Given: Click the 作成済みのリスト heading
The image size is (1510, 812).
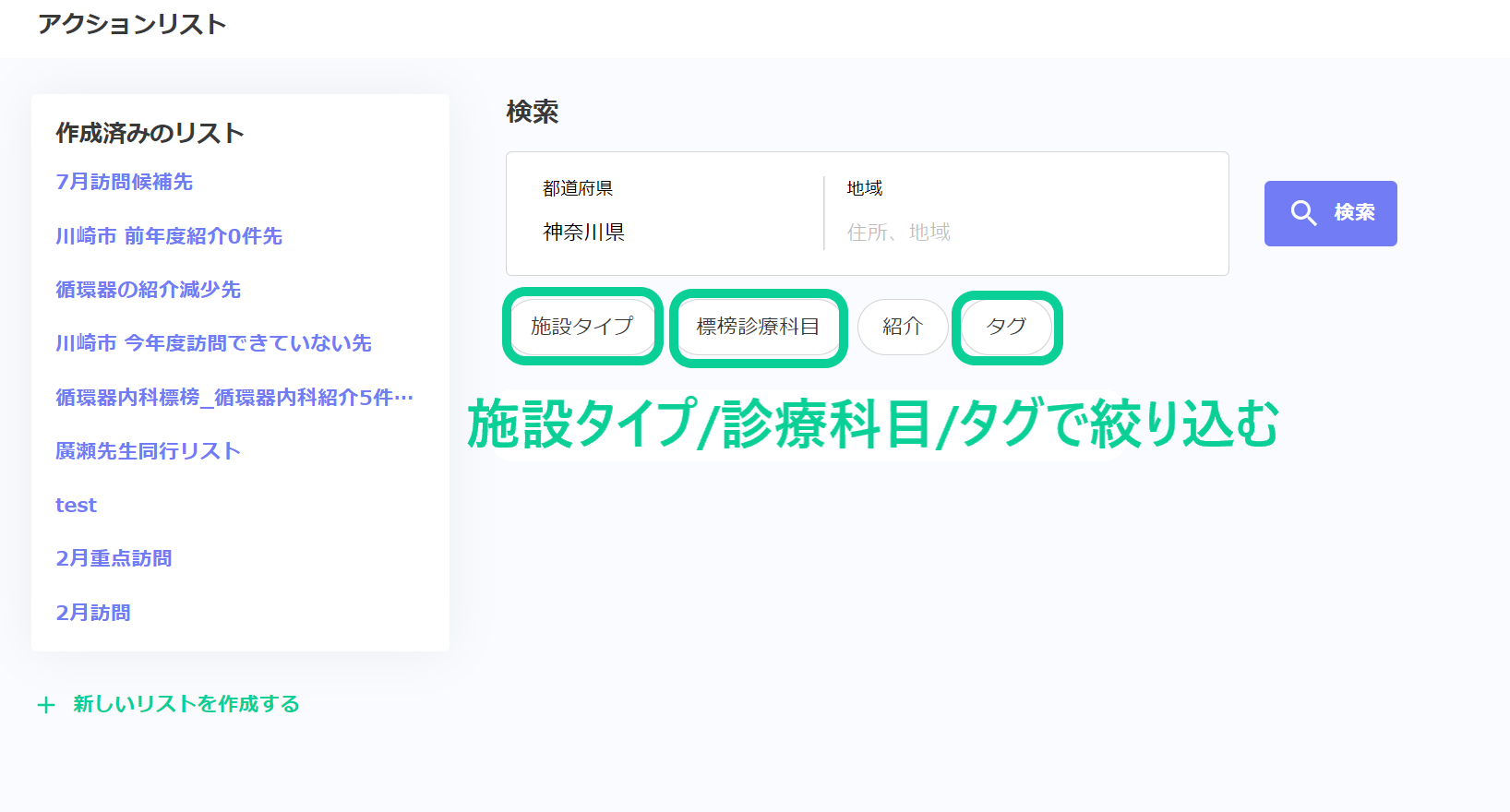Looking at the screenshot, I should click(150, 133).
